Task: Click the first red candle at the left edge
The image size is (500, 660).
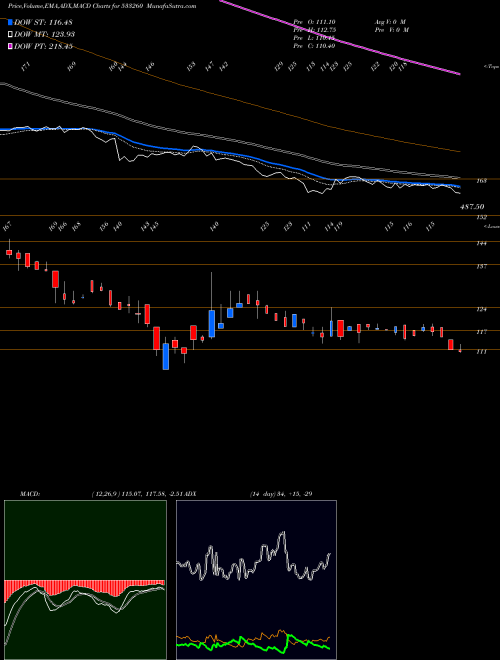Action: [9, 252]
